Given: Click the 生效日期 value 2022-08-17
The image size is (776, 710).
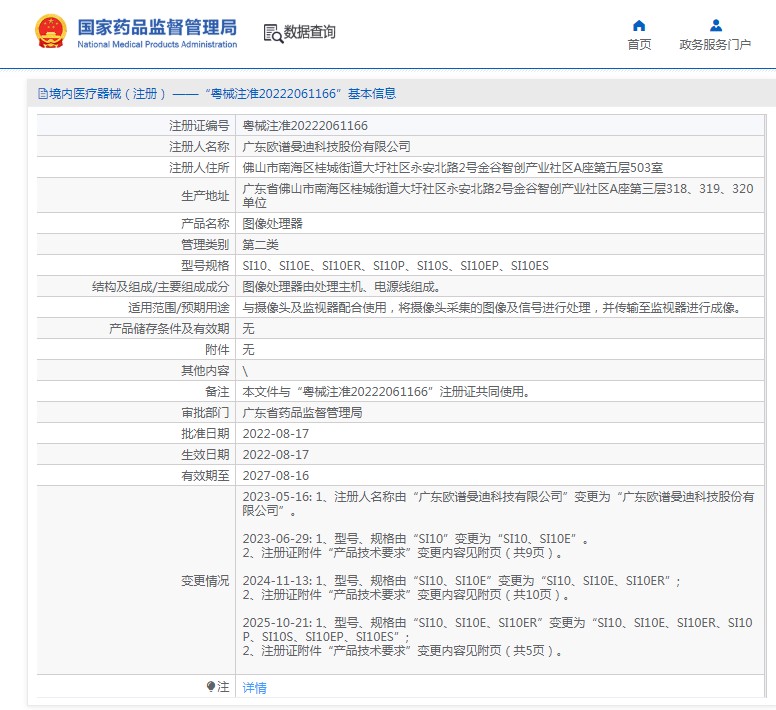Looking at the screenshot, I should click(276, 455).
